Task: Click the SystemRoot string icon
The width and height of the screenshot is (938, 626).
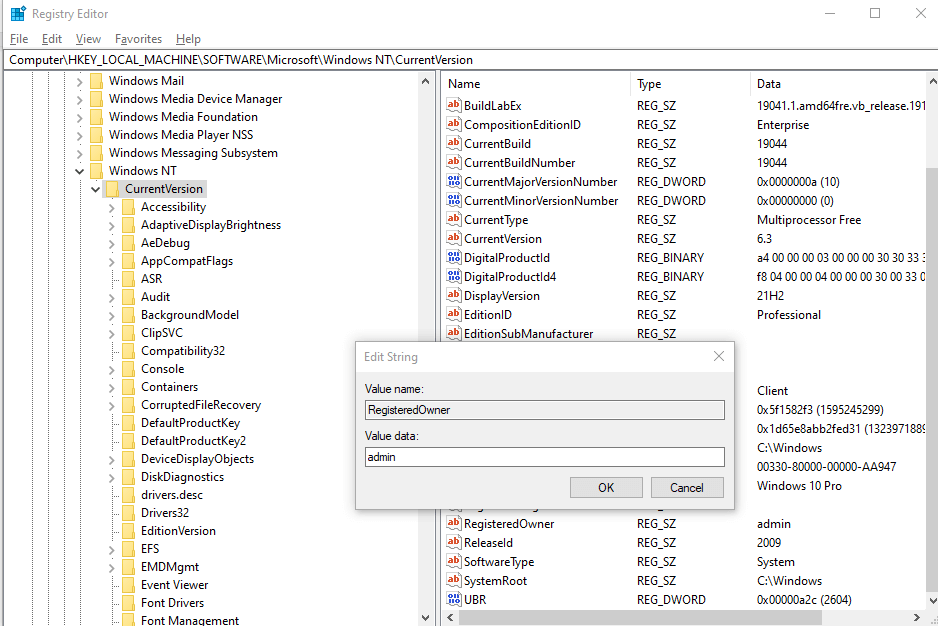Action: (x=454, y=581)
